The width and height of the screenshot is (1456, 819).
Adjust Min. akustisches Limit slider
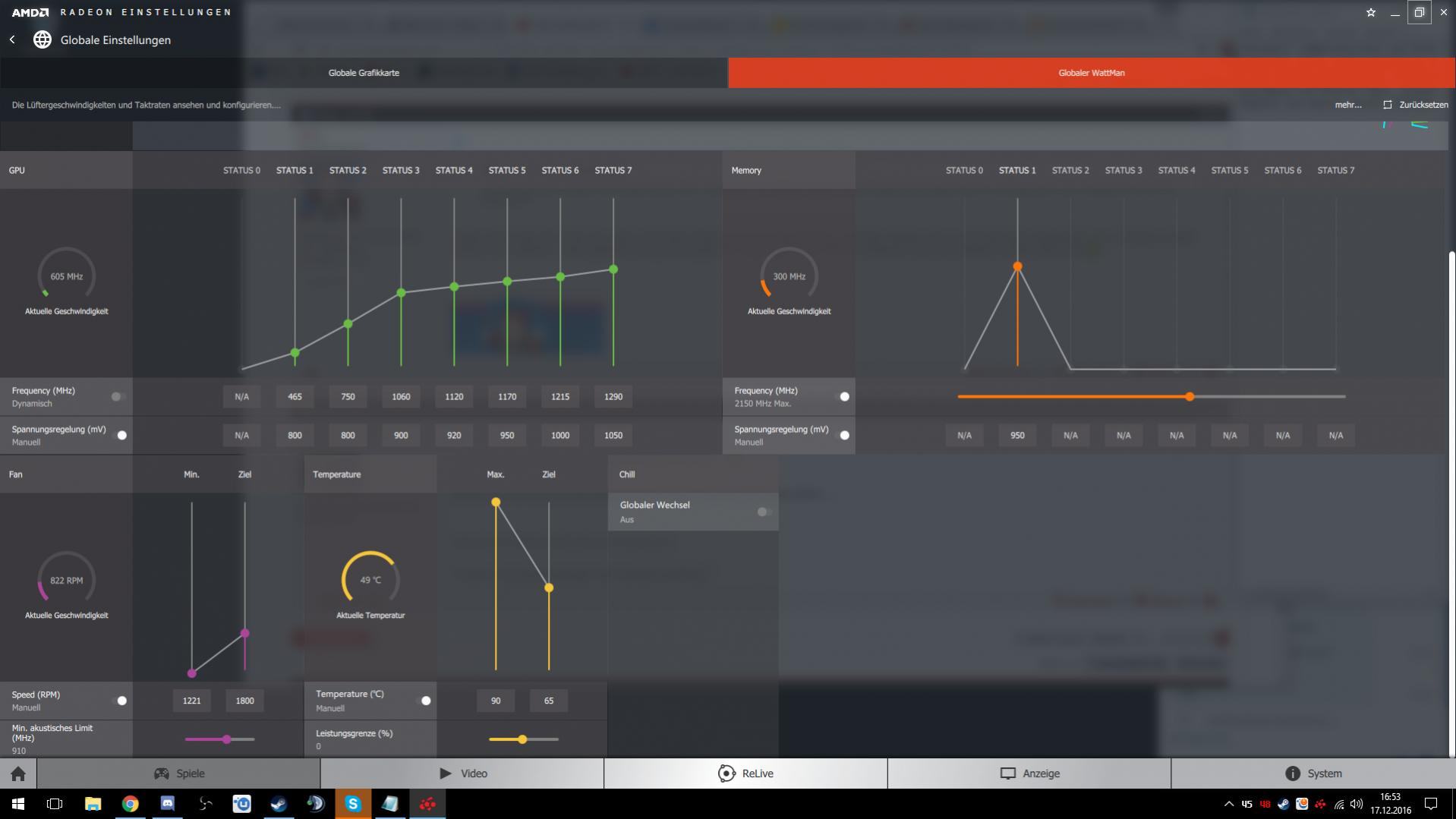tap(226, 739)
